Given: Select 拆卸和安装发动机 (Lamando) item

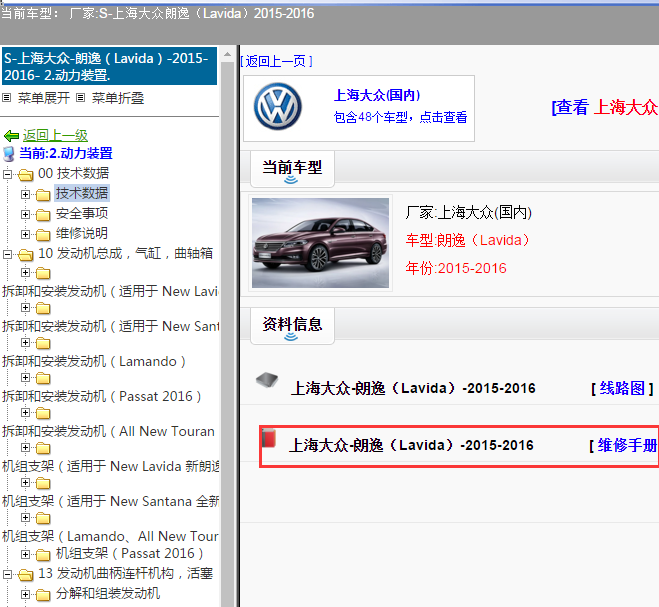Looking at the screenshot, I should pyautogui.click(x=94, y=361).
